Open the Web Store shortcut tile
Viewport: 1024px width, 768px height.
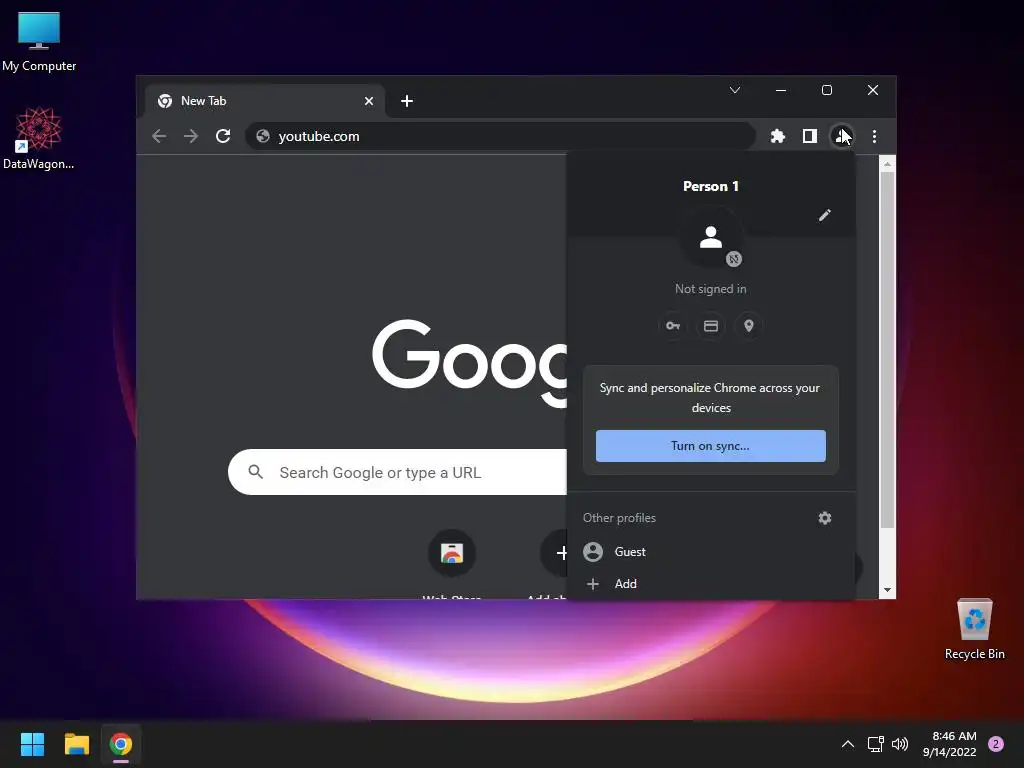(451, 553)
